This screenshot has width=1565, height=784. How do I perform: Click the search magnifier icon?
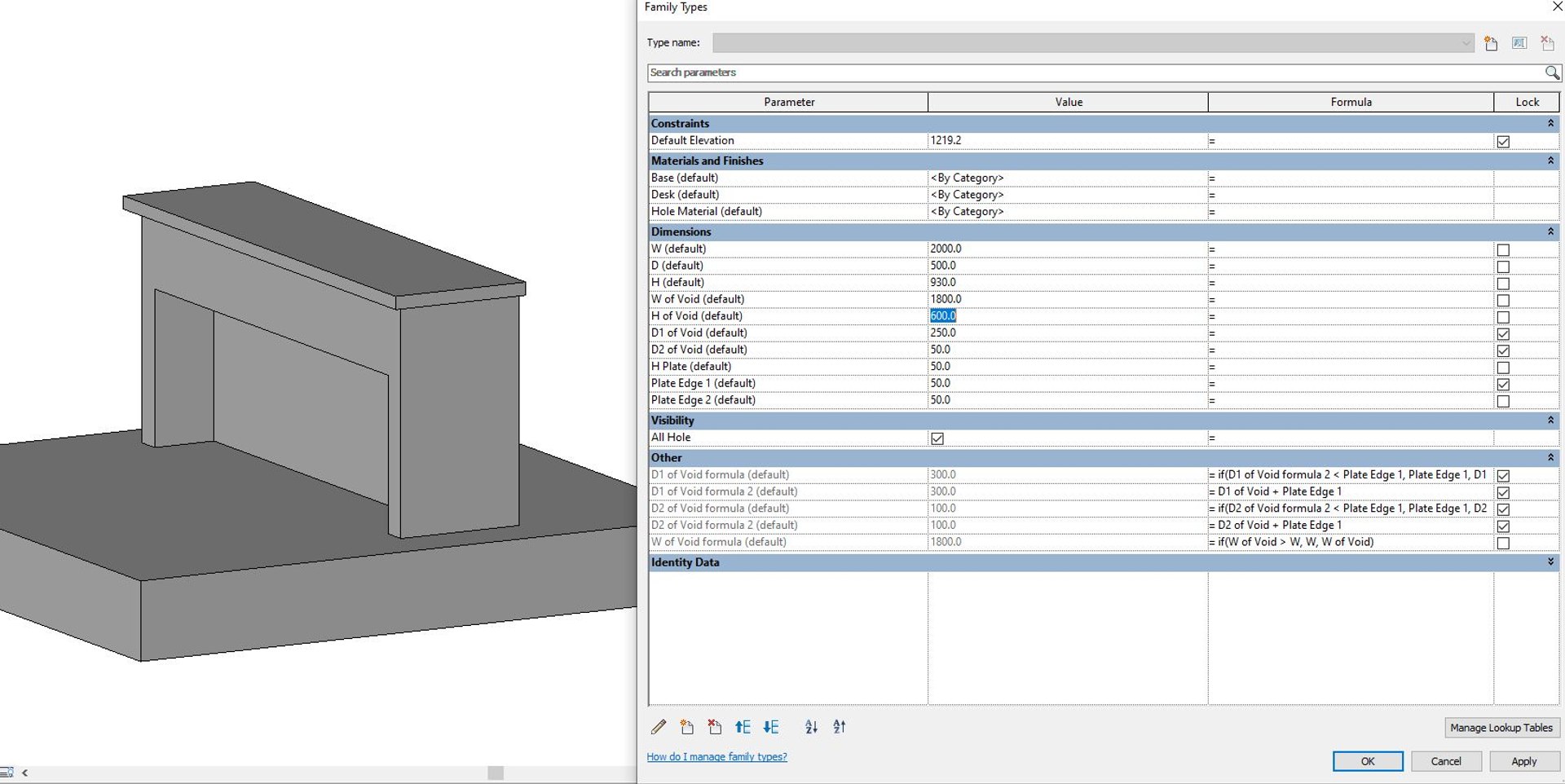pyautogui.click(x=1552, y=73)
